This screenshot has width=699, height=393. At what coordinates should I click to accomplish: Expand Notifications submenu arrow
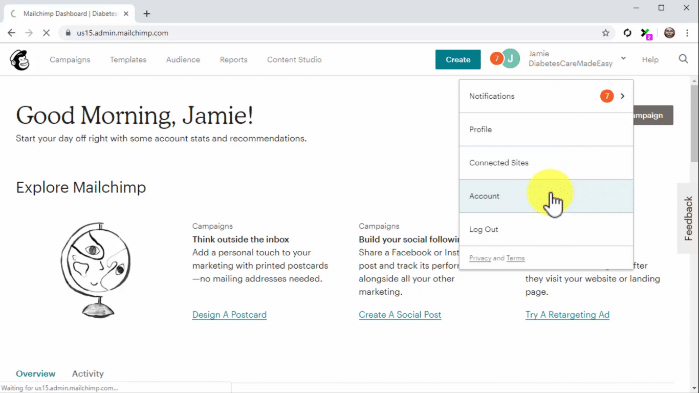622,96
